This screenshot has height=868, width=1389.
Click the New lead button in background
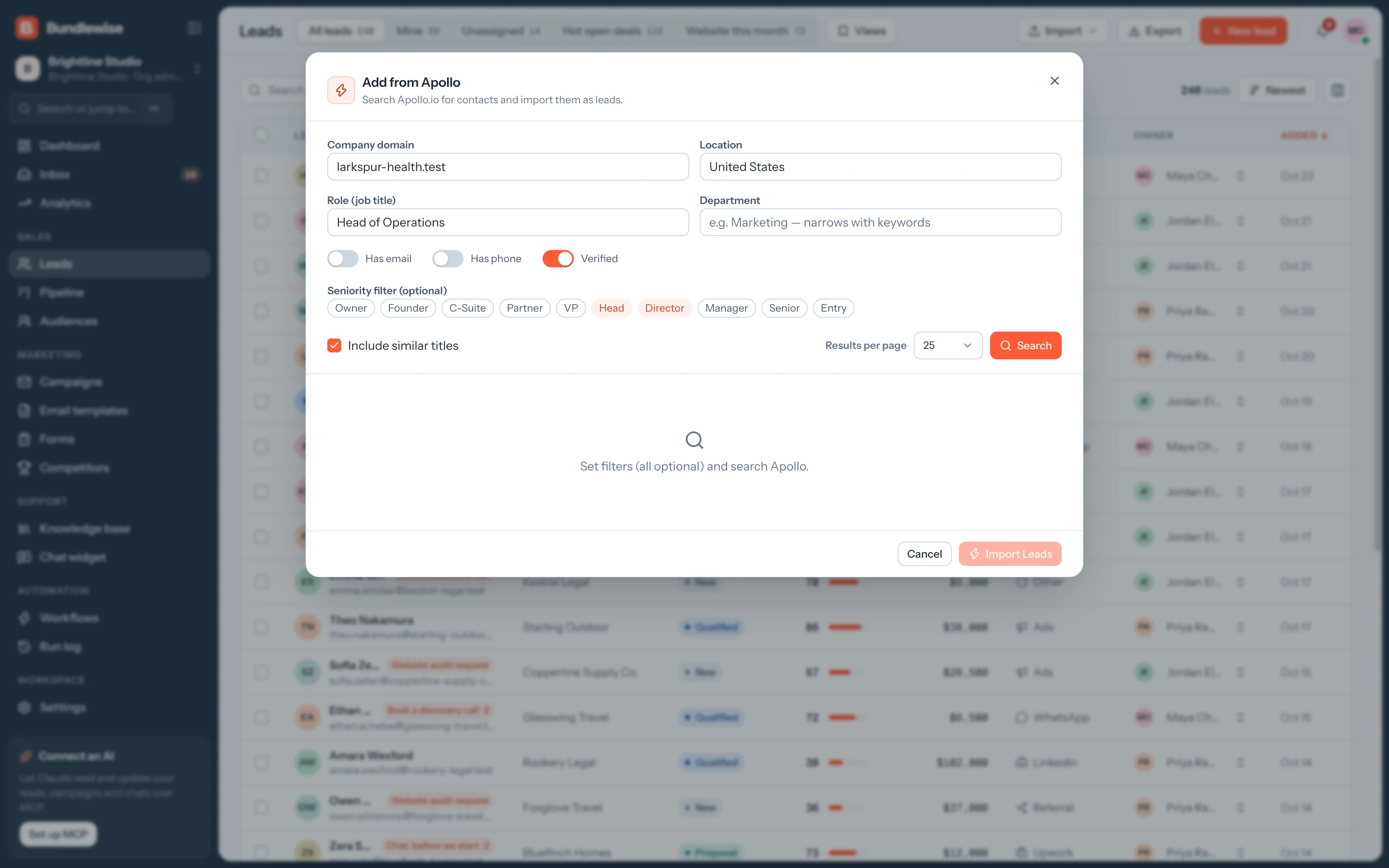click(x=1243, y=31)
